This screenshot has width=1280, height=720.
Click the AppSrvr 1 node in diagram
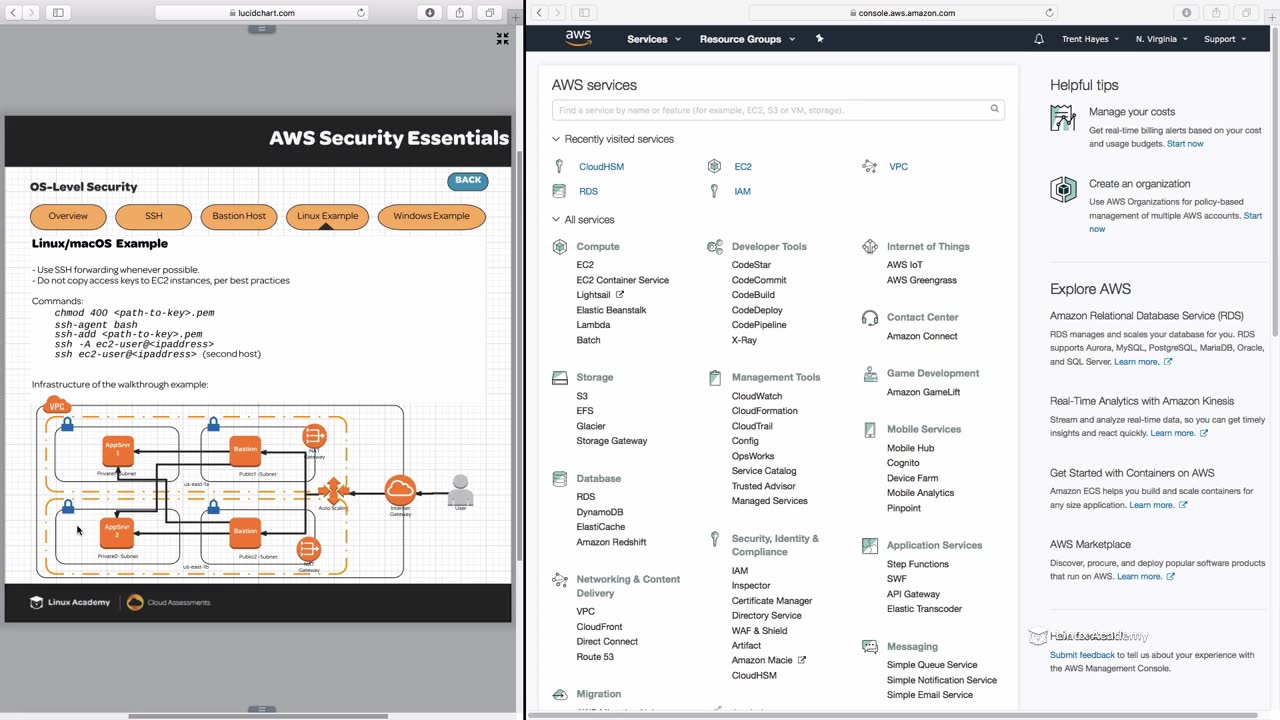[x=118, y=451]
